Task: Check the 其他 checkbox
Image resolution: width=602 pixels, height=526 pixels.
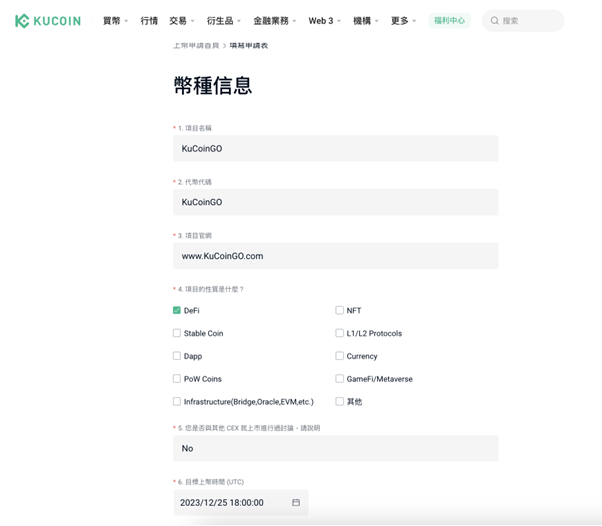Action: click(x=339, y=402)
